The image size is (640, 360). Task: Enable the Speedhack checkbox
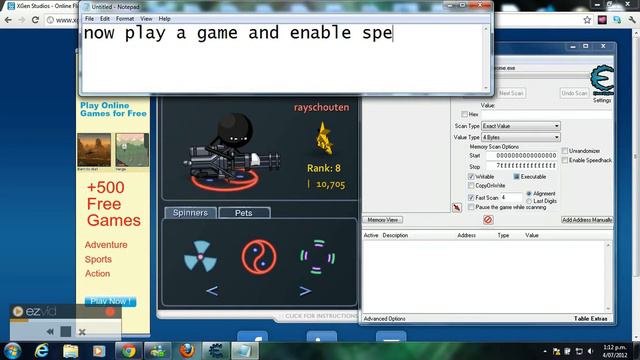(x=565, y=160)
